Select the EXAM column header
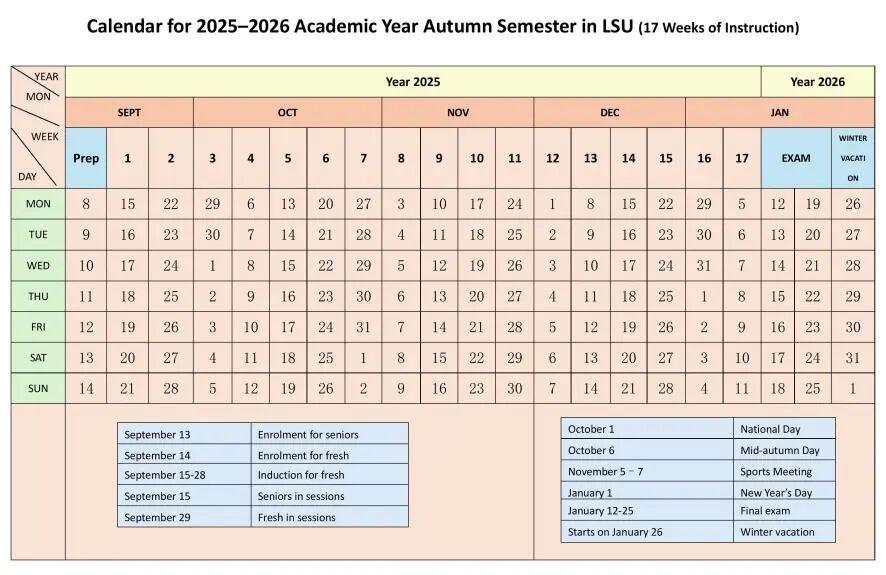The image size is (886, 575). pyautogui.click(x=796, y=158)
